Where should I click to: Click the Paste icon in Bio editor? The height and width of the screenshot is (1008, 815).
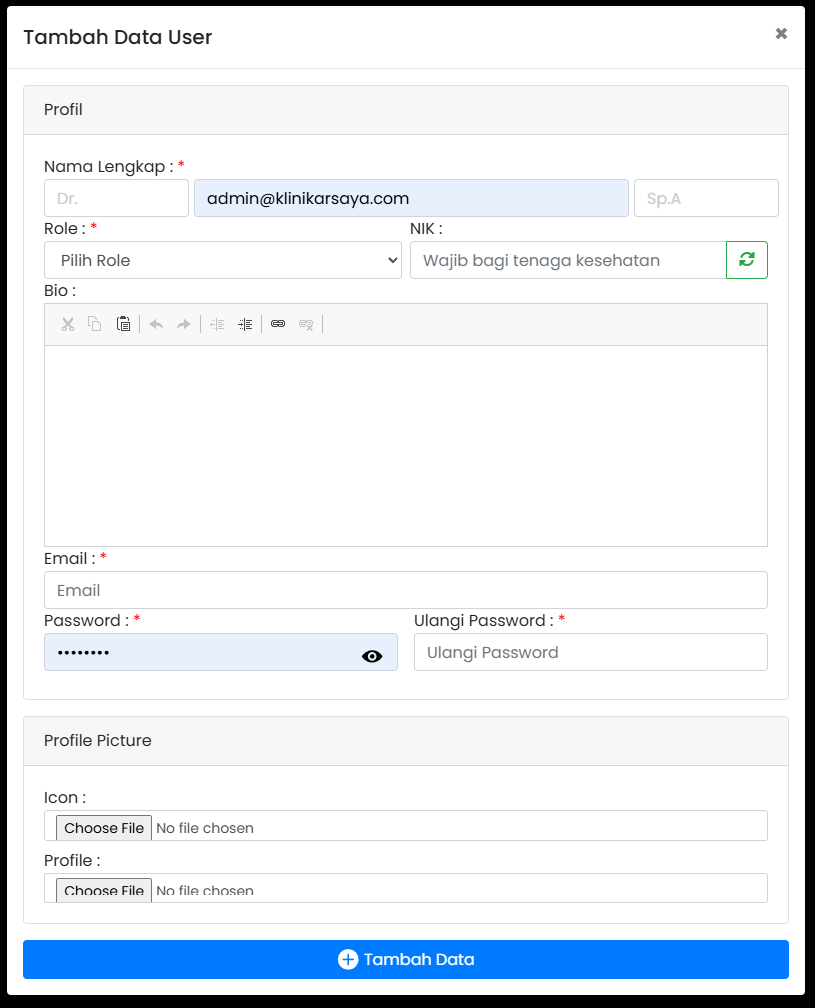pos(123,324)
